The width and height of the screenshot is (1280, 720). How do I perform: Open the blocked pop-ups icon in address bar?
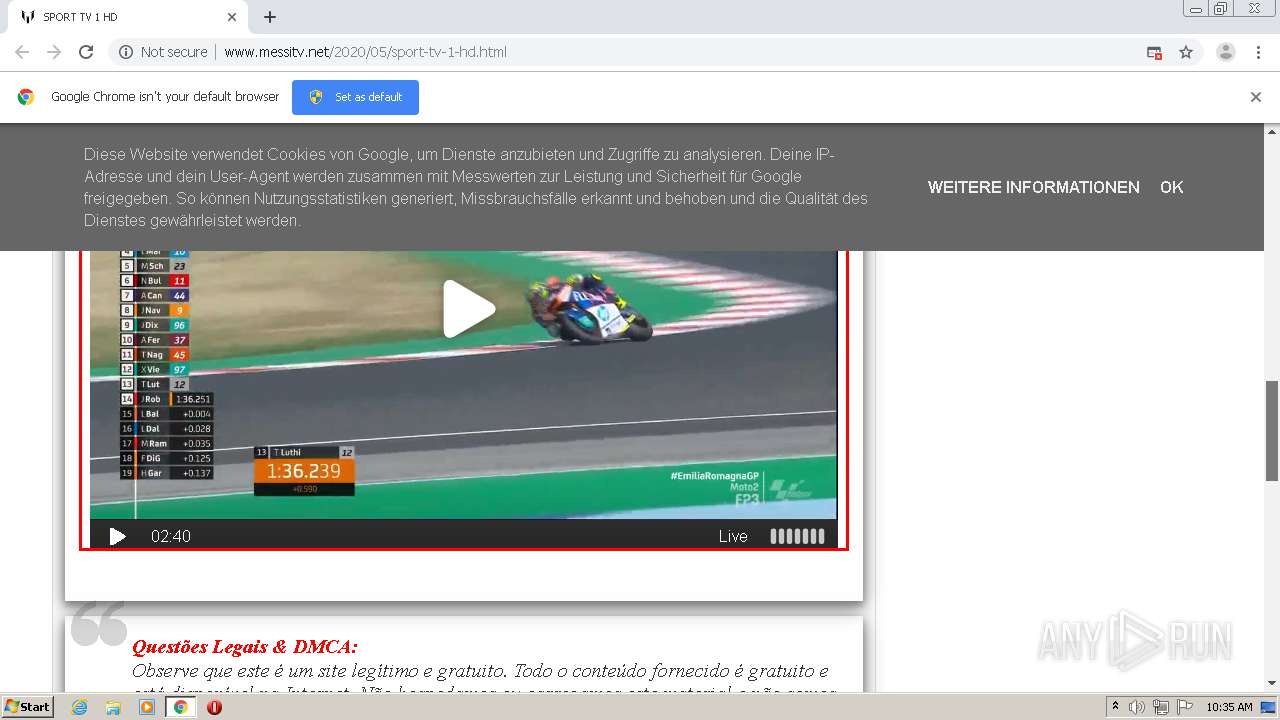click(1154, 52)
